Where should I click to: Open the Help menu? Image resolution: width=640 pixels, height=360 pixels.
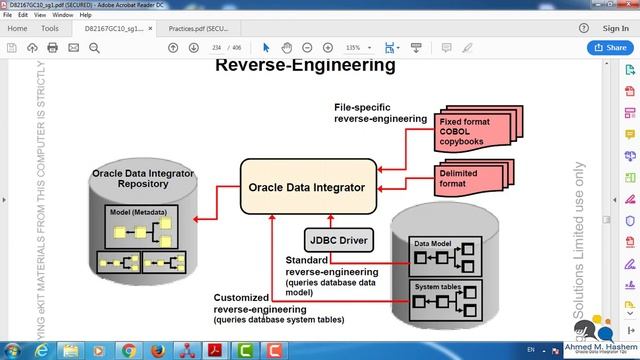coord(85,15)
